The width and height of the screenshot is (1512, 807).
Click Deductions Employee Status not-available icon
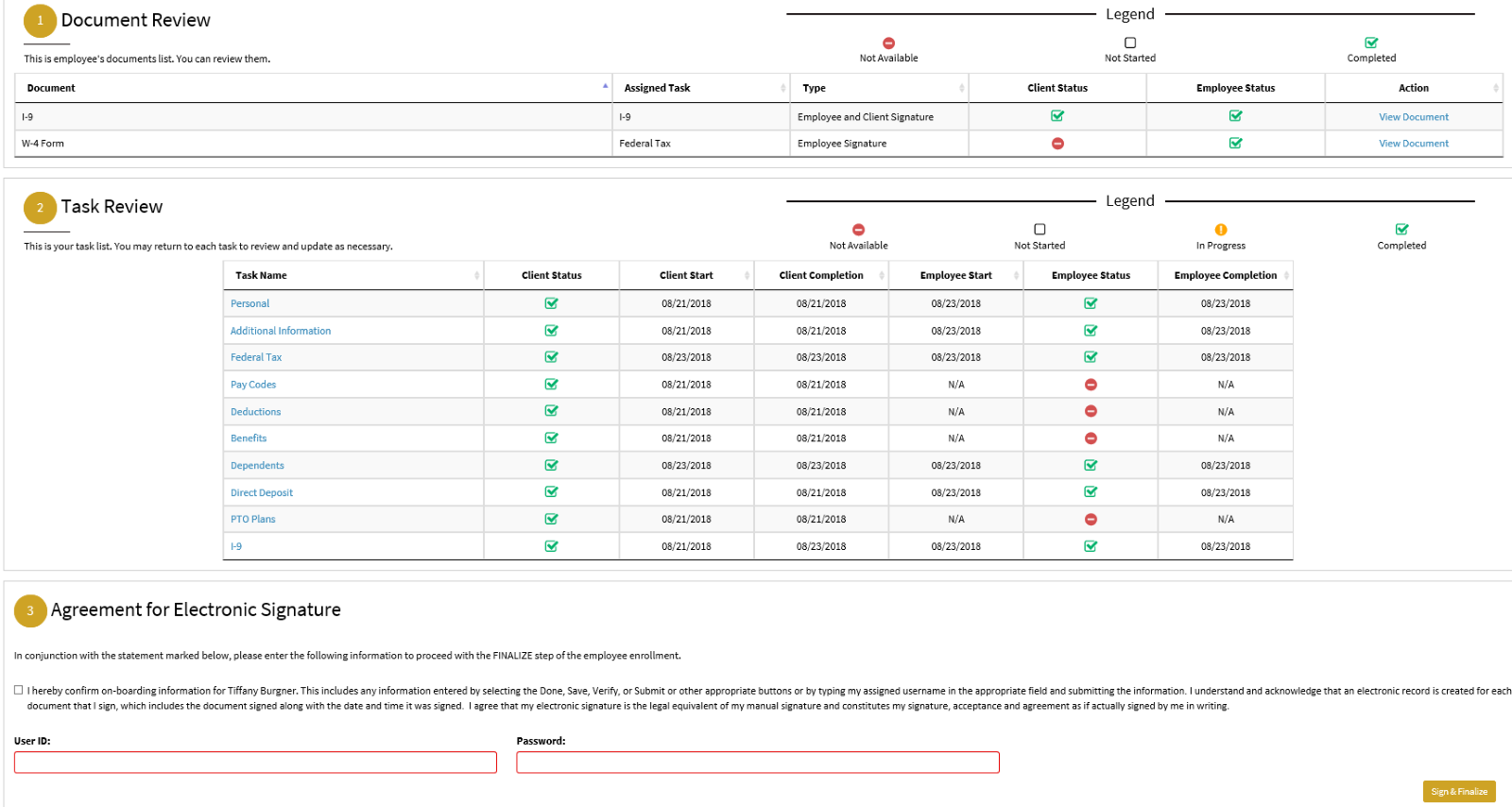pyautogui.click(x=1091, y=411)
